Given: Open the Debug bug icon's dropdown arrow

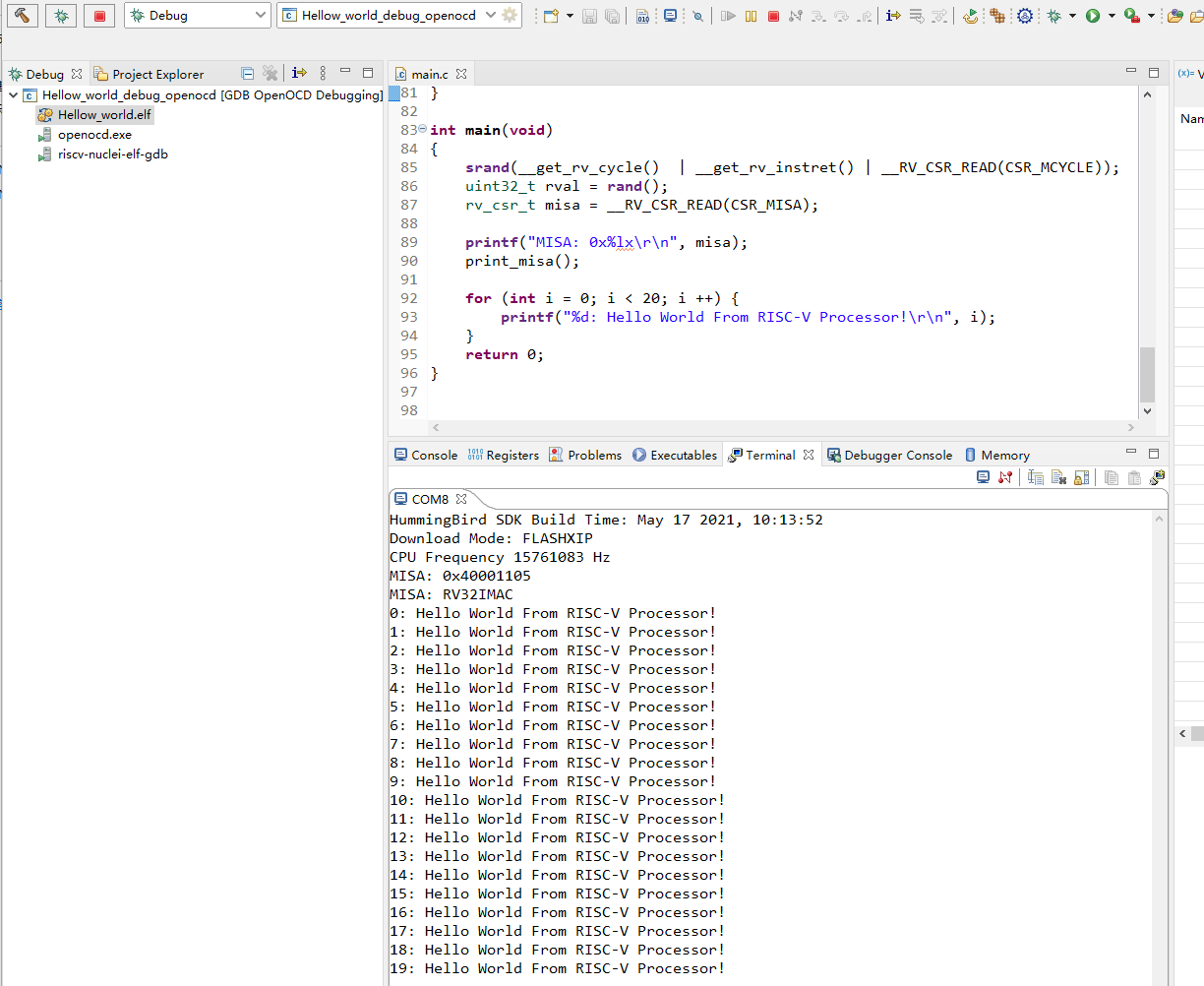Looking at the screenshot, I should 1072,16.
